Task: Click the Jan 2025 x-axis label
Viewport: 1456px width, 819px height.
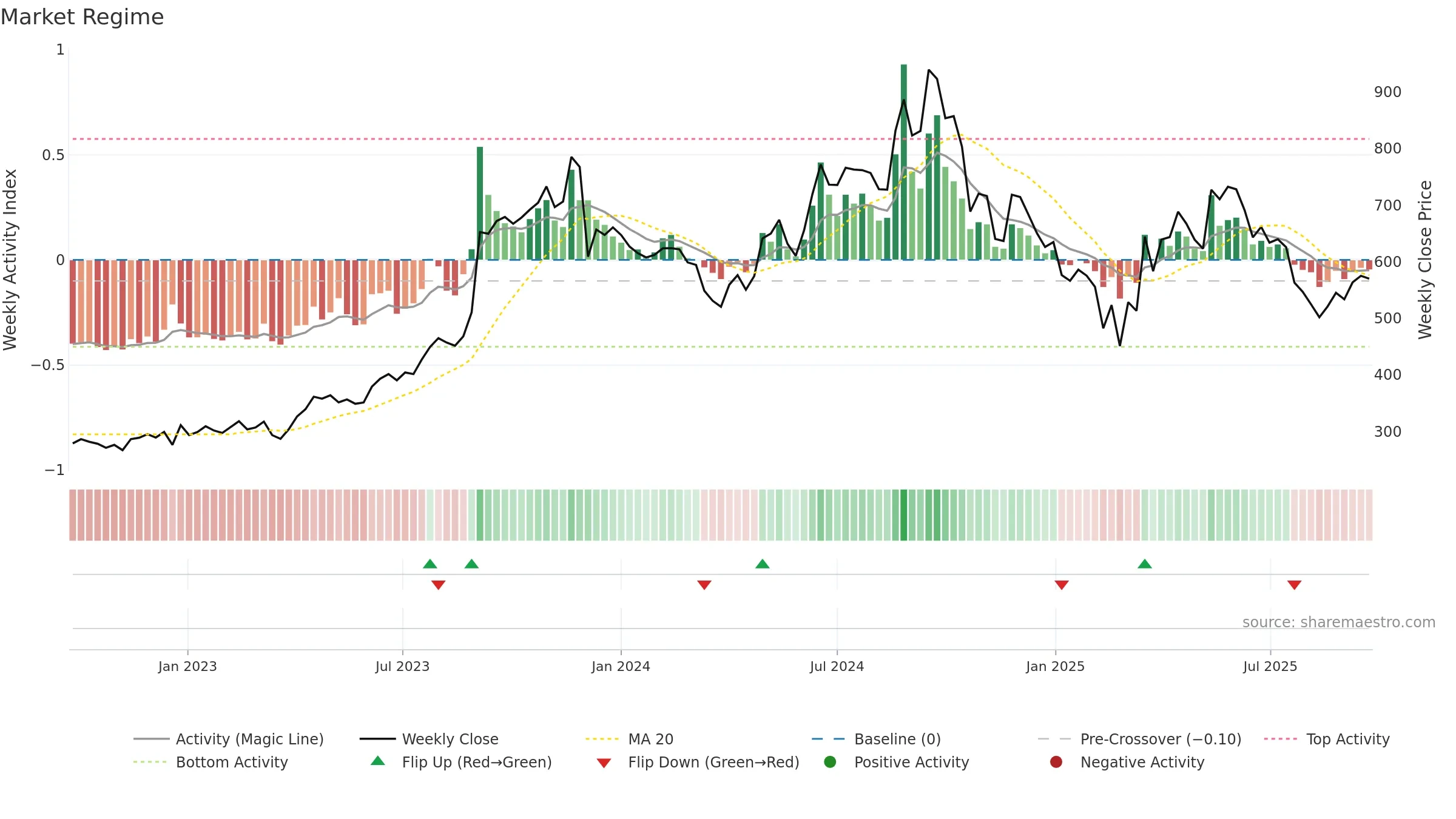Action: [1055, 666]
